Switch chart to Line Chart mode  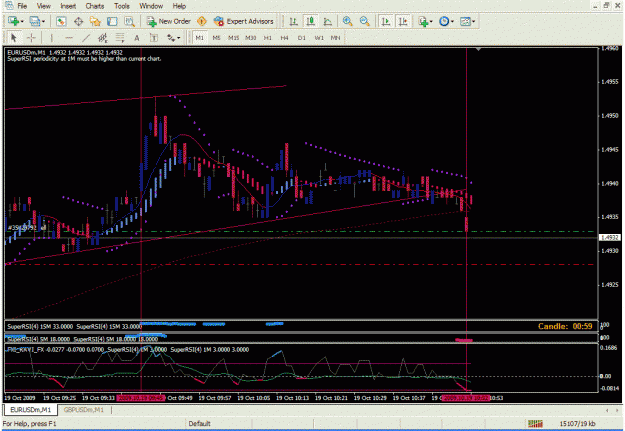tap(328, 21)
